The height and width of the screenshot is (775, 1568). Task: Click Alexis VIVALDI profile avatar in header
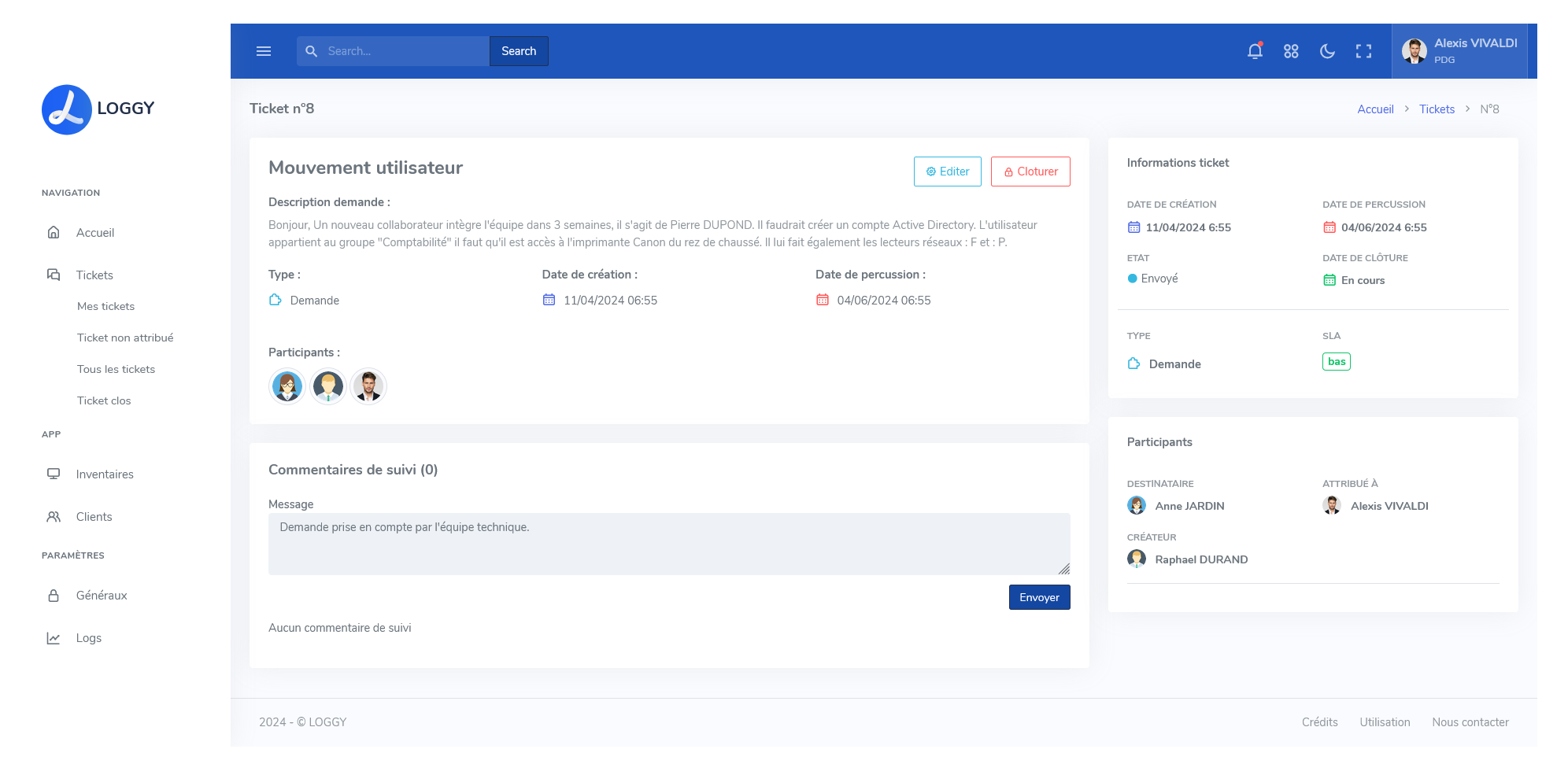pyautogui.click(x=1414, y=51)
